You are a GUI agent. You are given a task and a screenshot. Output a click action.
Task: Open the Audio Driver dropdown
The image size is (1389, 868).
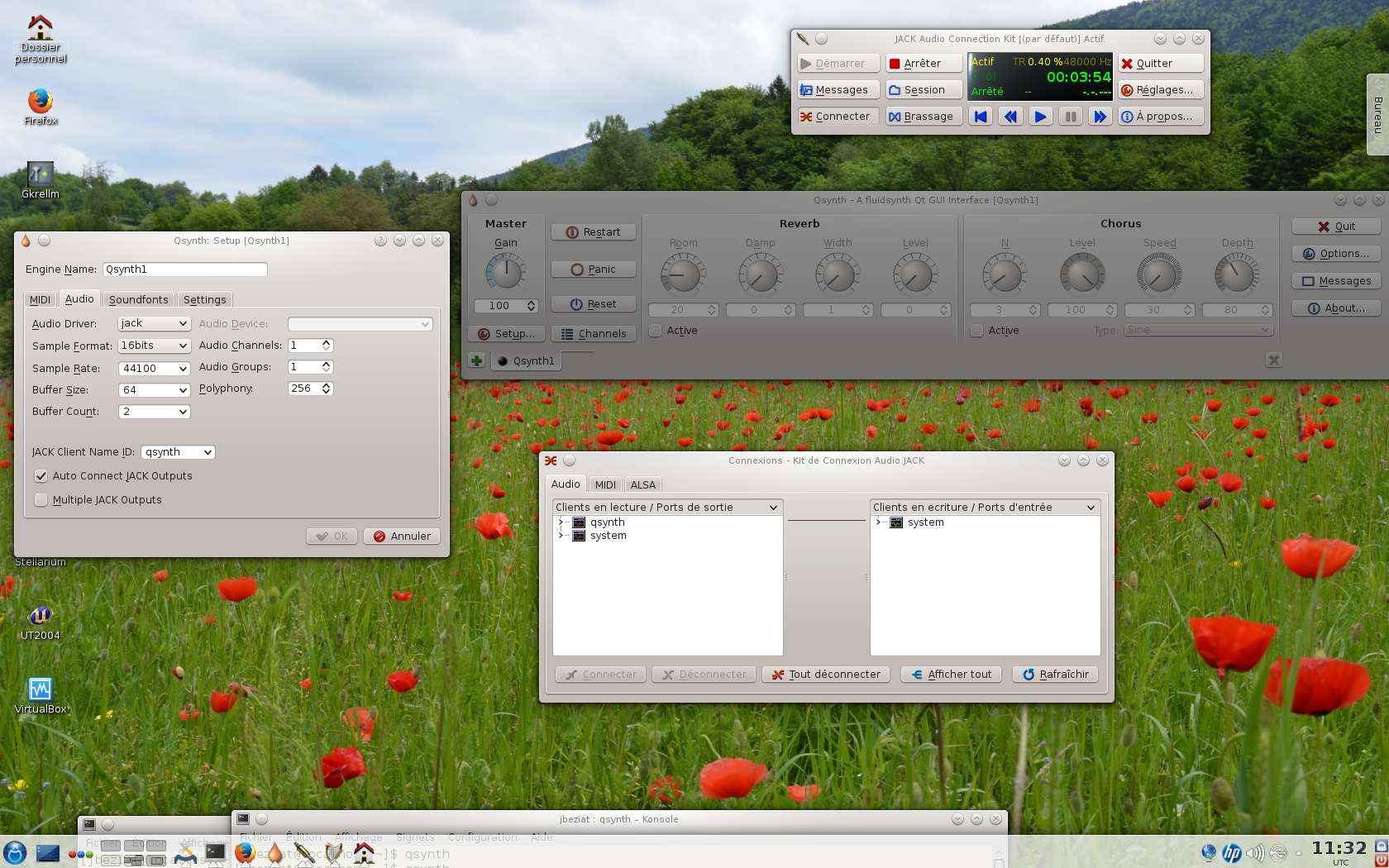coord(154,324)
